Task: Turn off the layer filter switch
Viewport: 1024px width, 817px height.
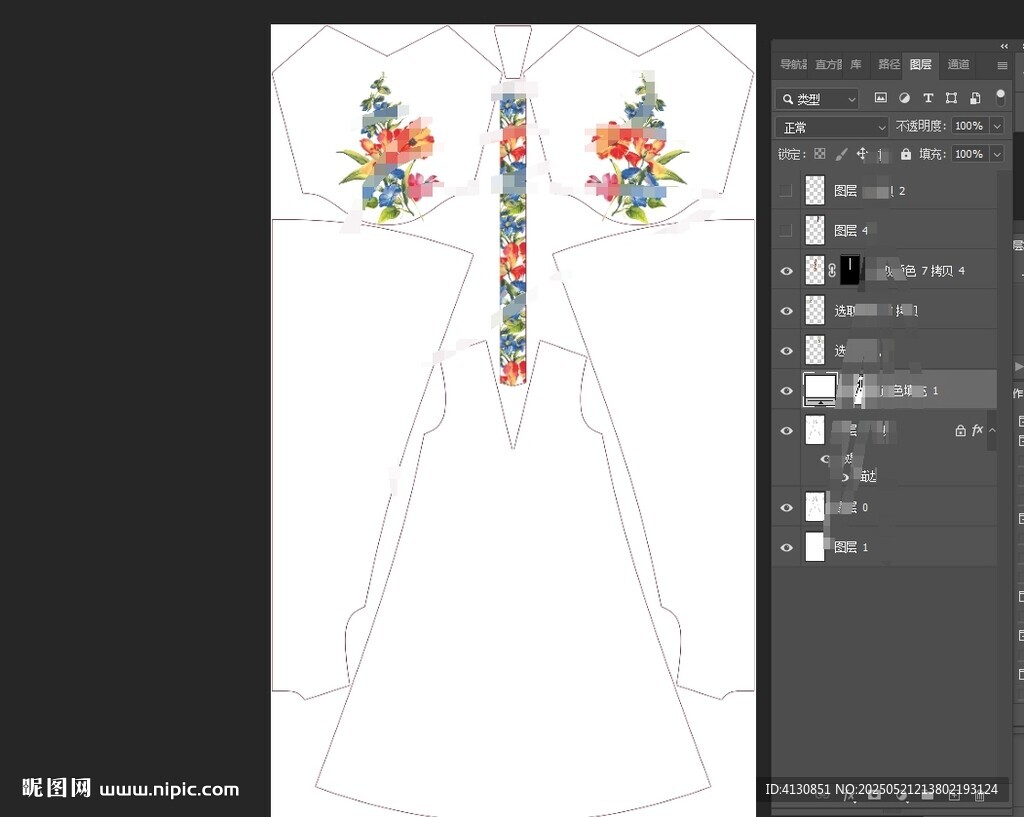Action: coord(1000,96)
